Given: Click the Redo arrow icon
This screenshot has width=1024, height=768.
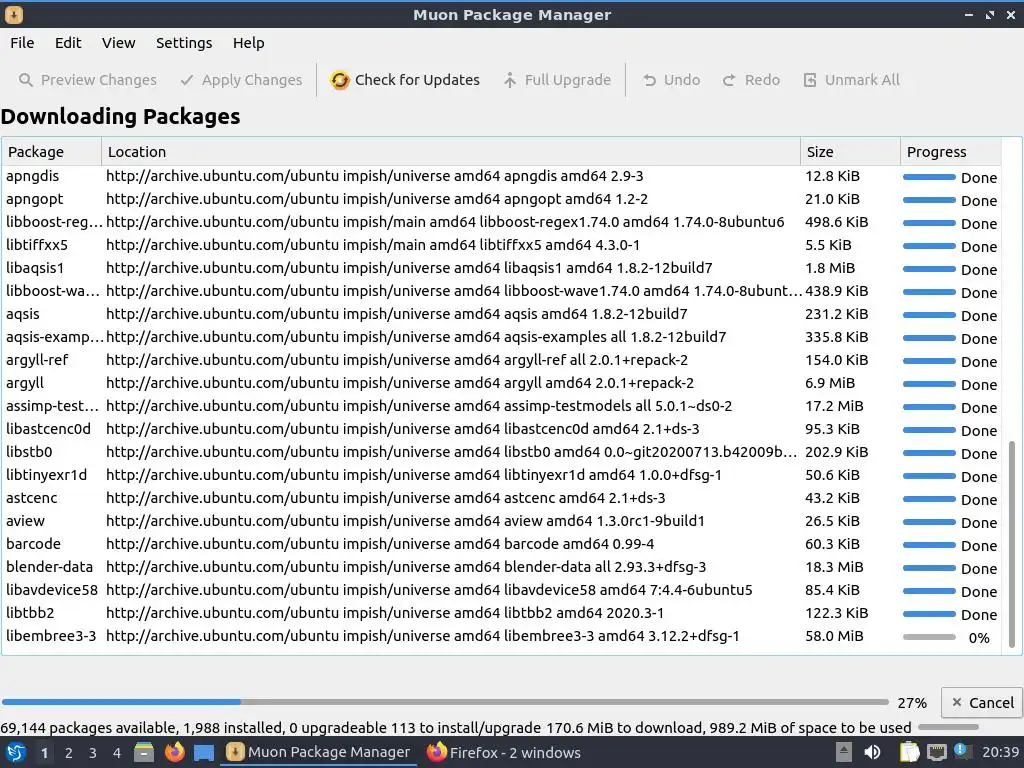Looking at the screenshot, I should [729, 80].
